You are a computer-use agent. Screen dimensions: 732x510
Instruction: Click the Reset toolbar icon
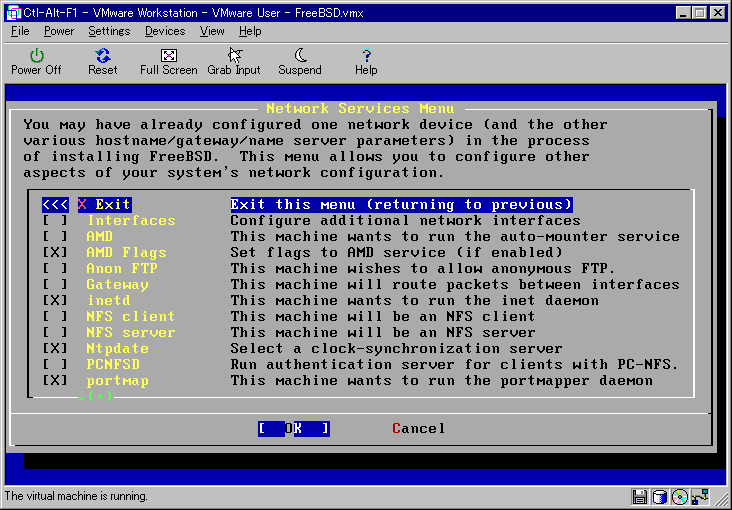click(103, 61)
